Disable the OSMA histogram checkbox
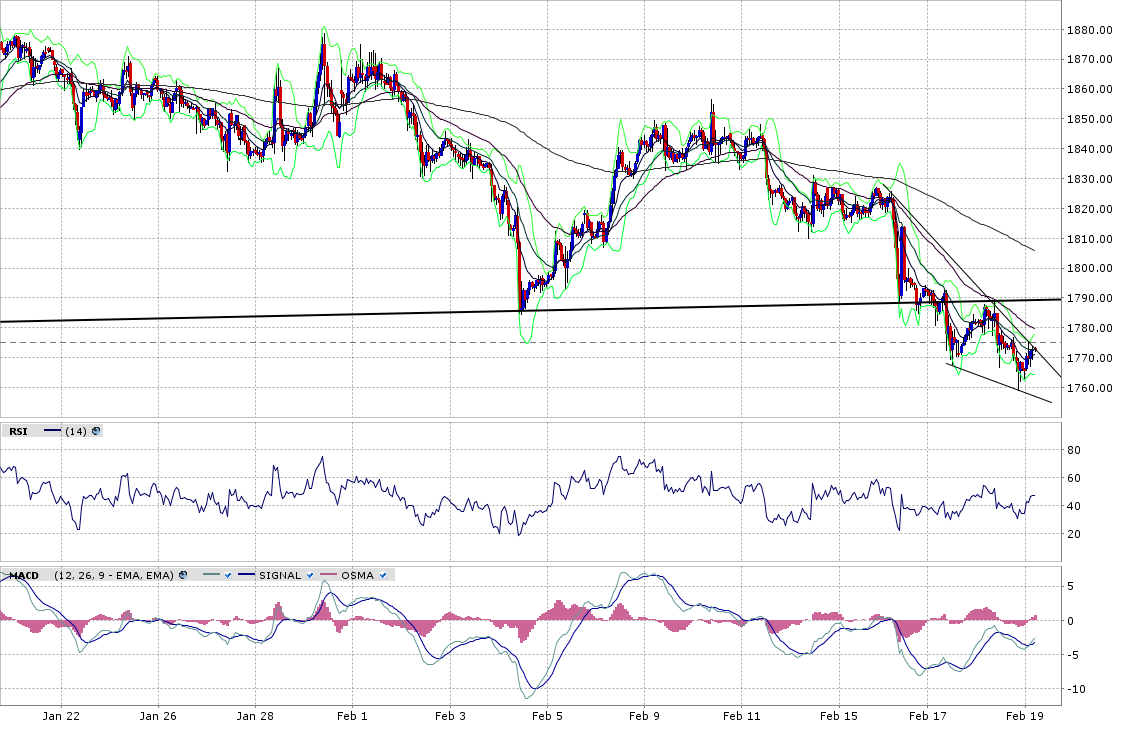The height and width of the screenshot is (730, 1121). (383, 575)
